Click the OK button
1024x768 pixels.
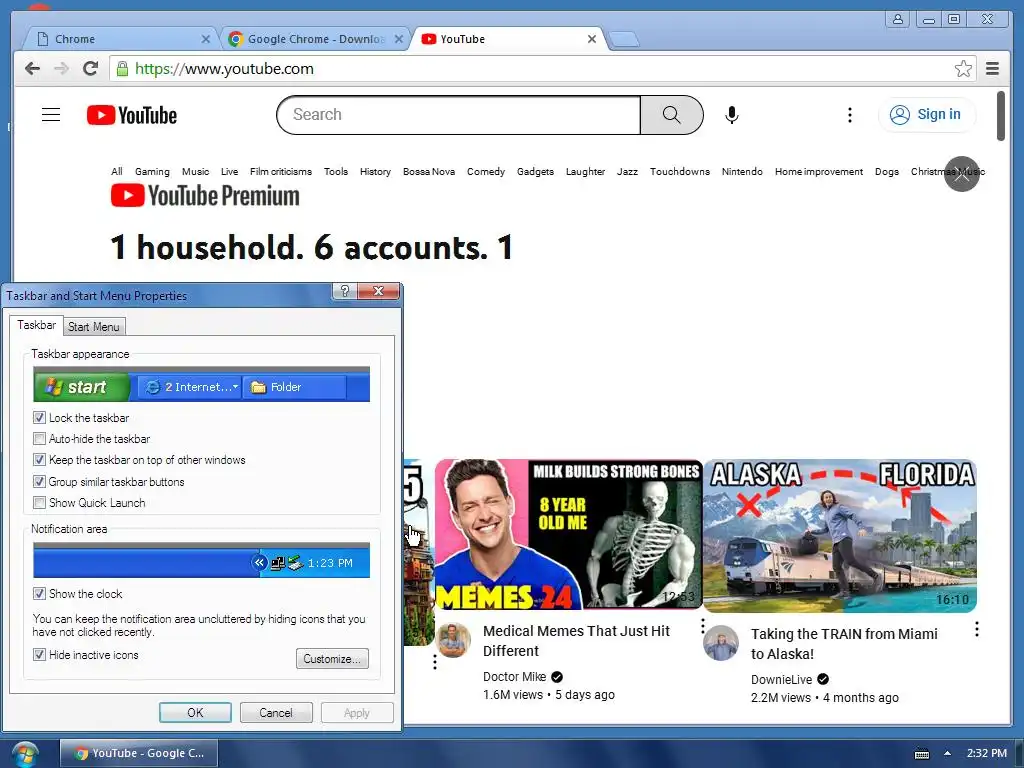(195, 712)
